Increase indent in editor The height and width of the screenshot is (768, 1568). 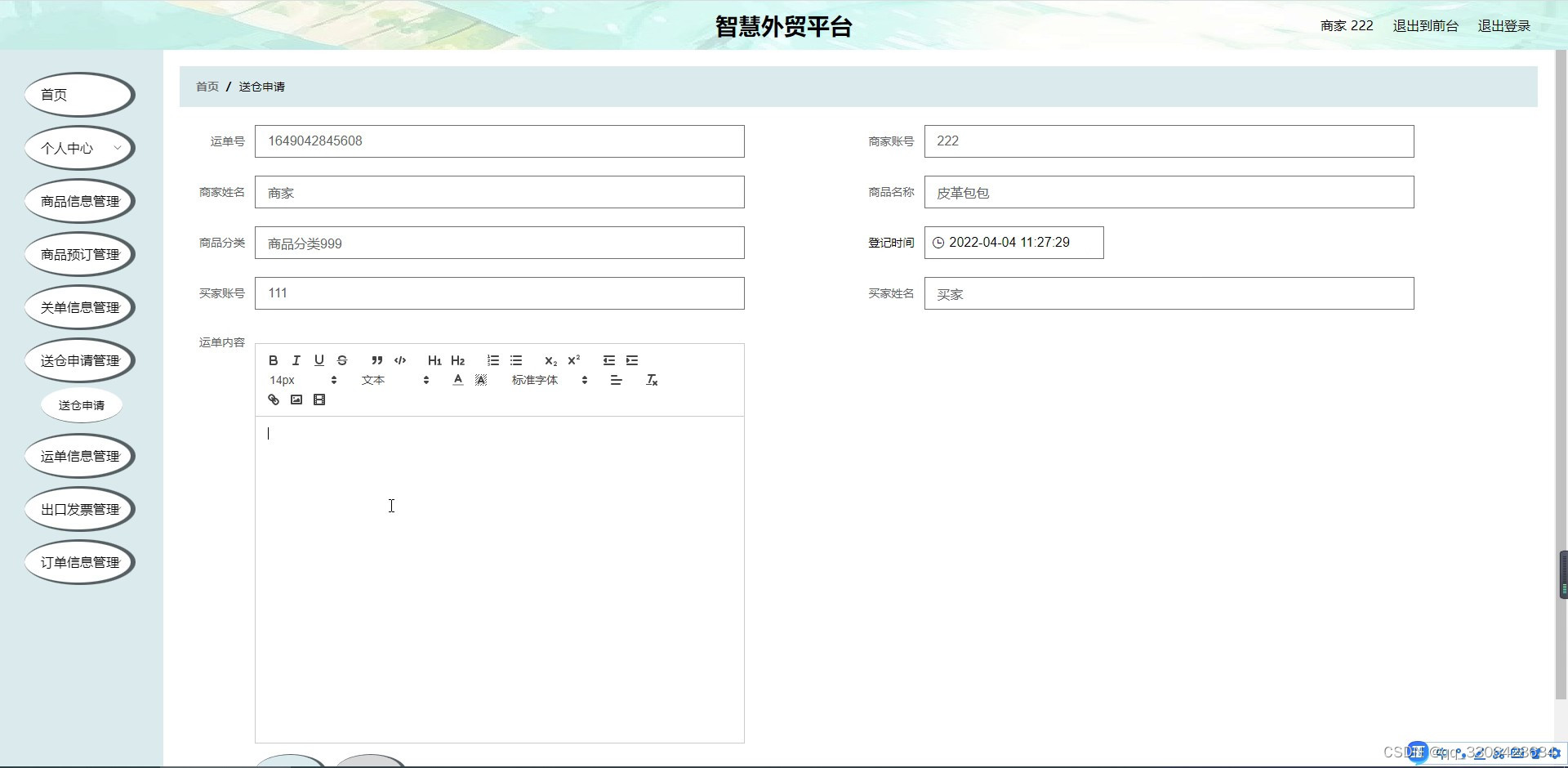click(x=632, y=360)
